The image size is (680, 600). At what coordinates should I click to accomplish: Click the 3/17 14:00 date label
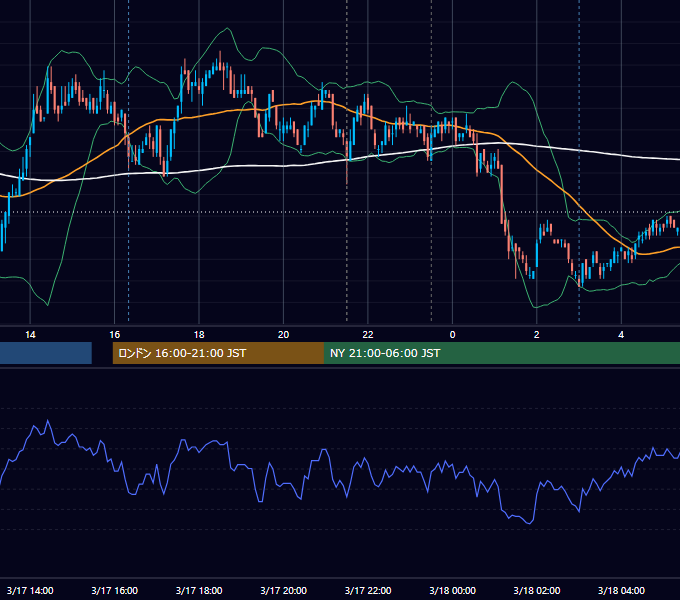[30, 590]
